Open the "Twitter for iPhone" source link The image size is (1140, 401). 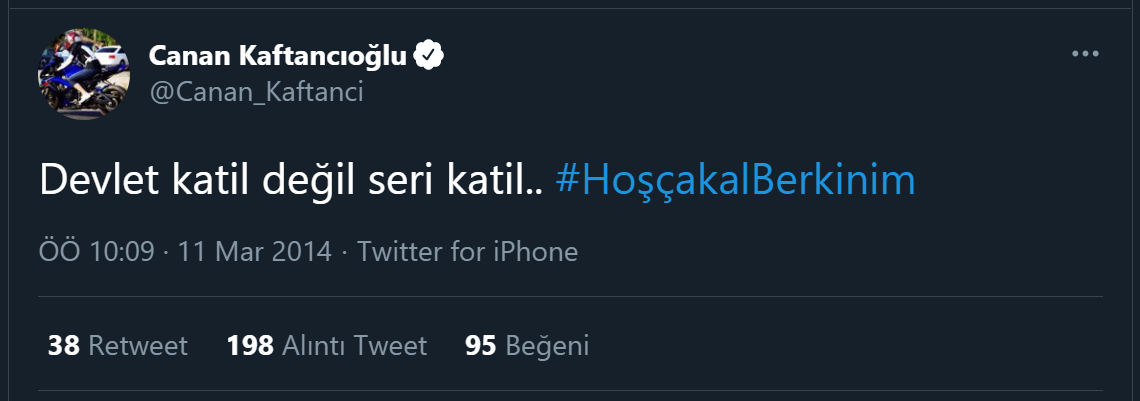(x=467, y=251)
